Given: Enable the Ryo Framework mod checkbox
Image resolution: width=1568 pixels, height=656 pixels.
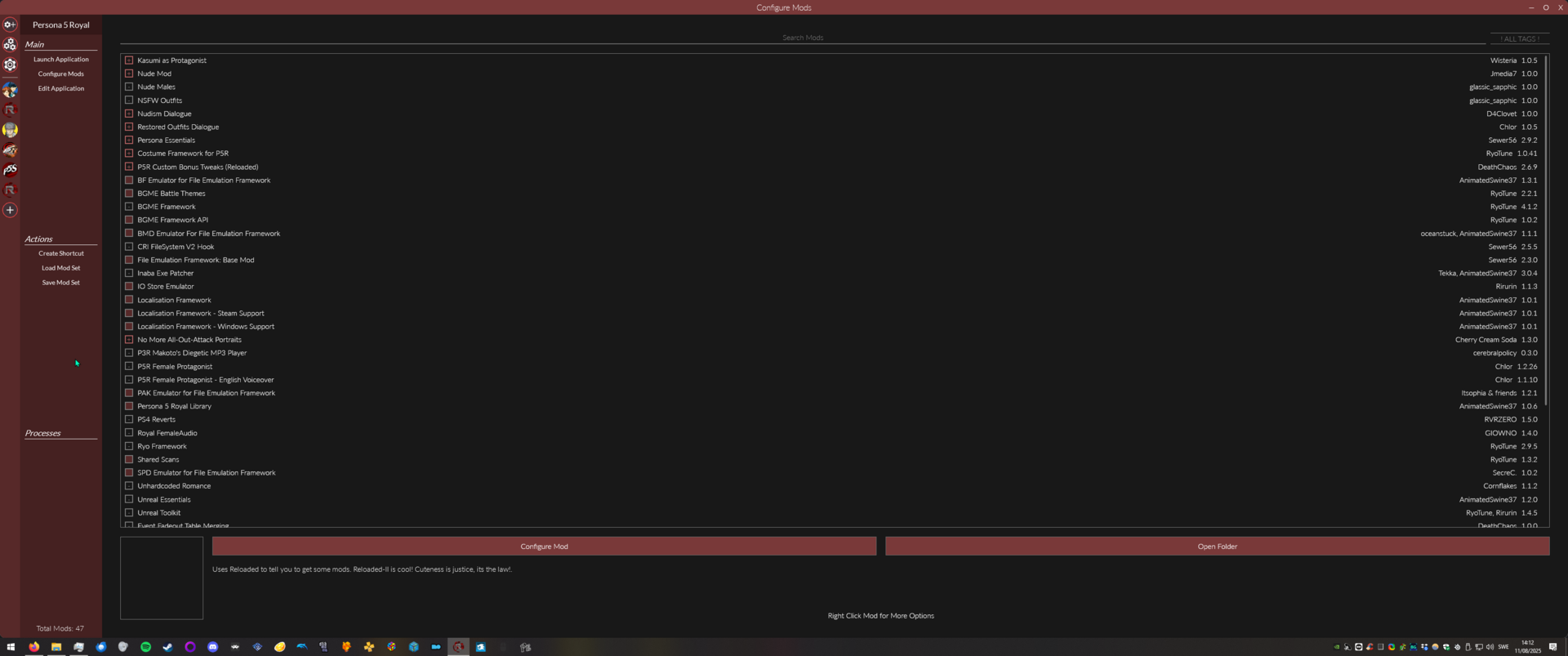Looking at the screenshot, I should (129, 446).
